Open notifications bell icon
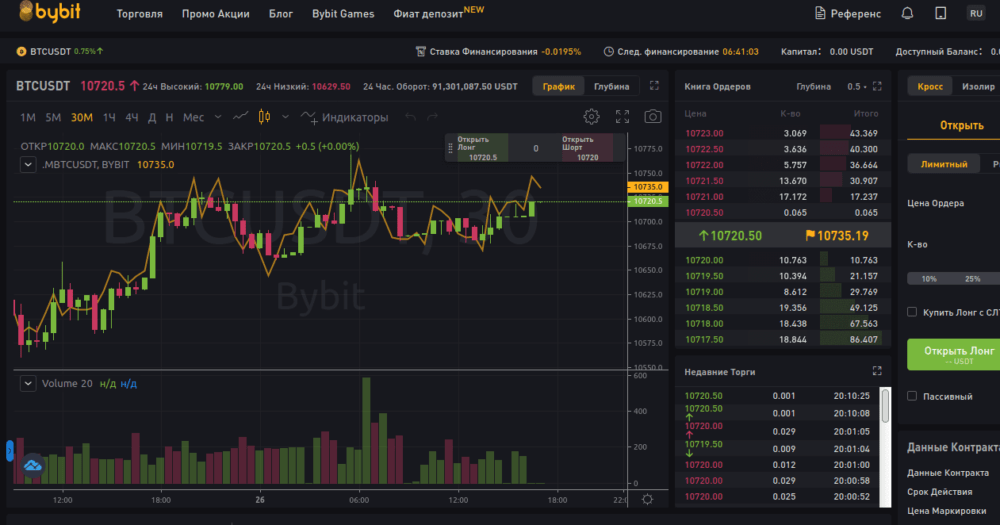The image size is (1000, 525). tap(907, 14)
